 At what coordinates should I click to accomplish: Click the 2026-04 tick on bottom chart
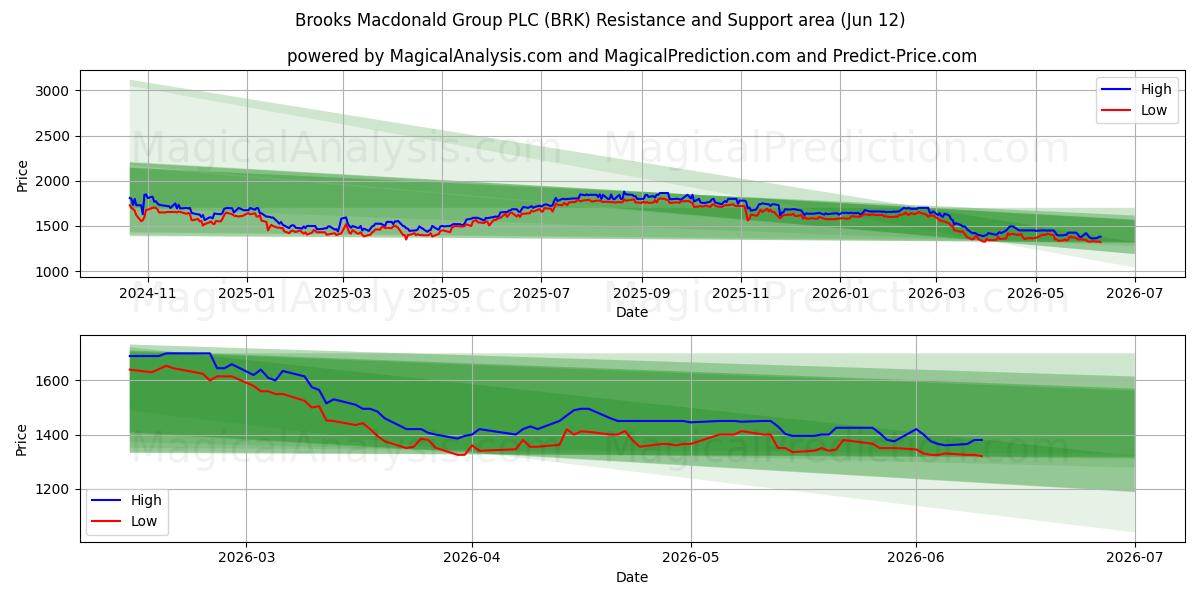click(472, 559)
